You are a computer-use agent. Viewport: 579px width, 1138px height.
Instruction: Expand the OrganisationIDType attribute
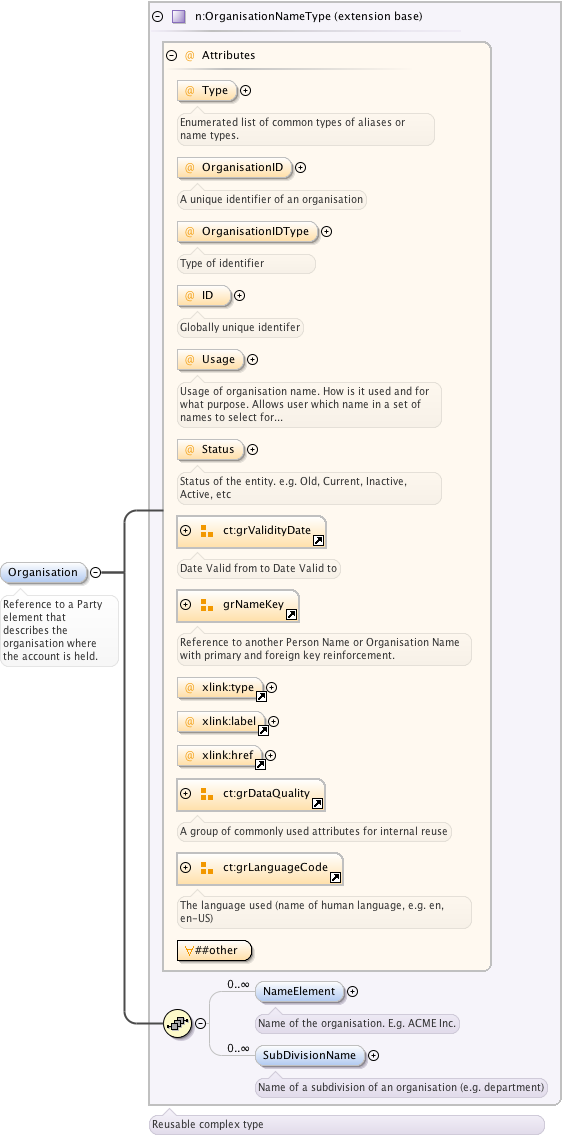pyautogui.click(x=327, y=232)
